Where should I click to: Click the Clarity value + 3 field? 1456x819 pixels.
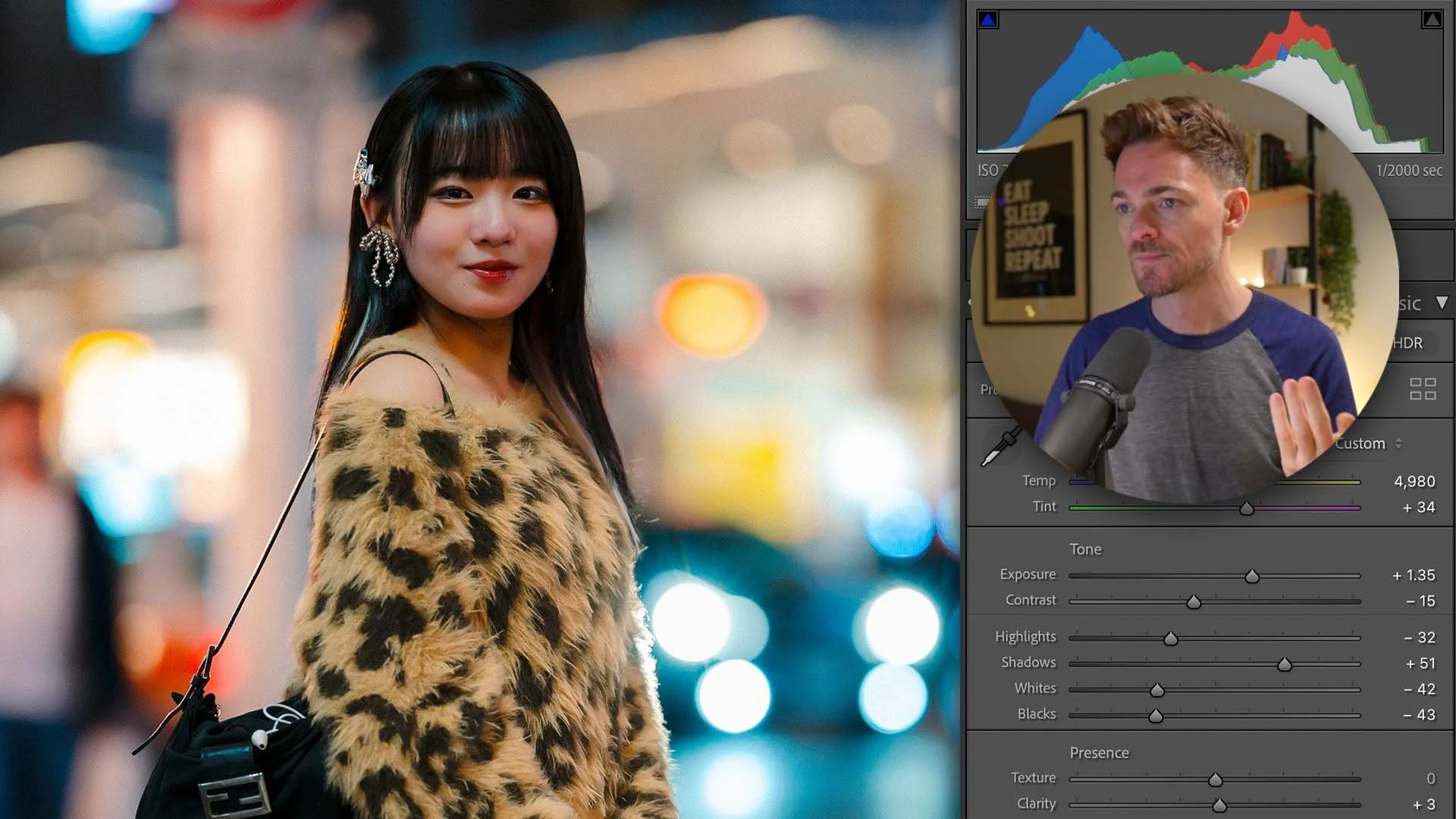(1423, 805)
